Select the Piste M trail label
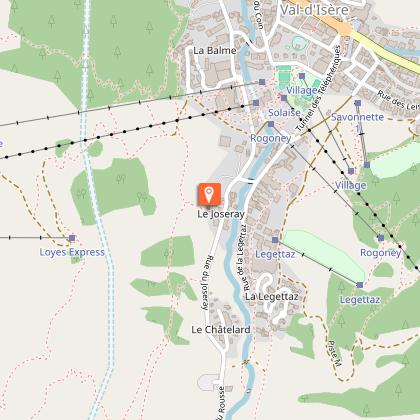 tap(334, 353)
